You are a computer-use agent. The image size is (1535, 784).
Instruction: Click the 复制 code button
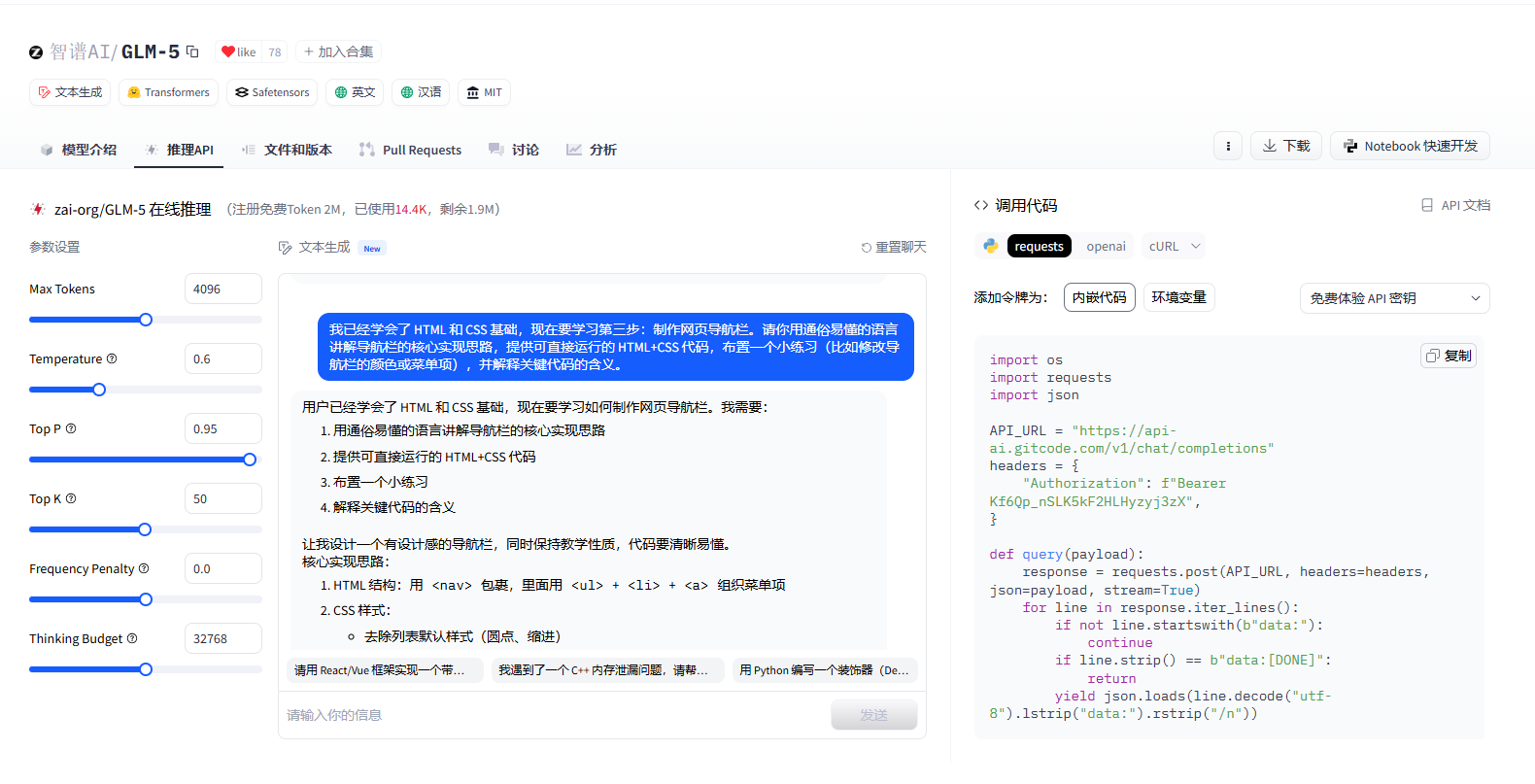point(1449,356)
